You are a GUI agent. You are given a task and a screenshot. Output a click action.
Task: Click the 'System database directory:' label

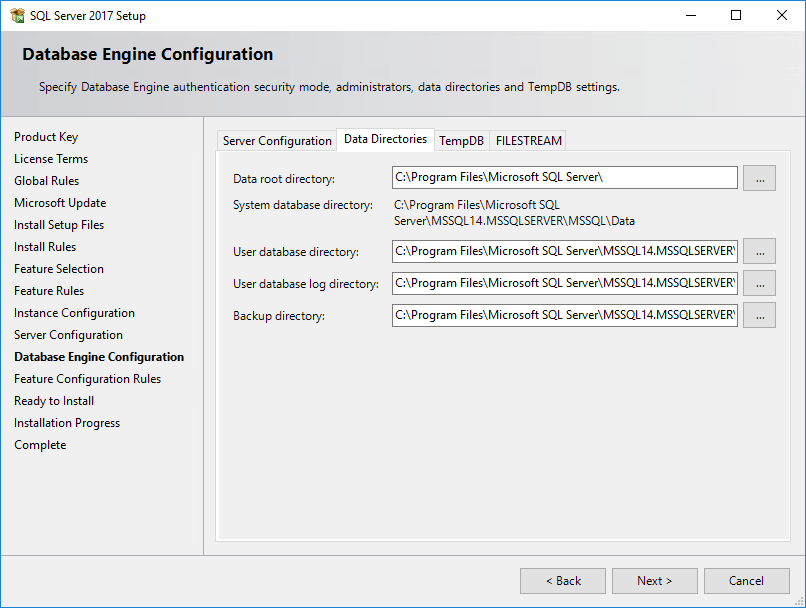click(303, 205)
